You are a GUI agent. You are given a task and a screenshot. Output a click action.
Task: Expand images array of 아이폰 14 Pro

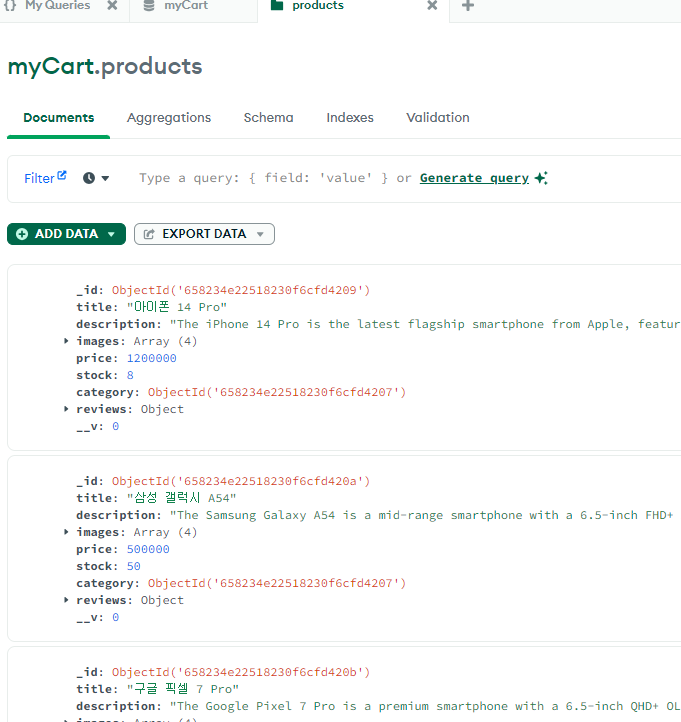(66, 341)
